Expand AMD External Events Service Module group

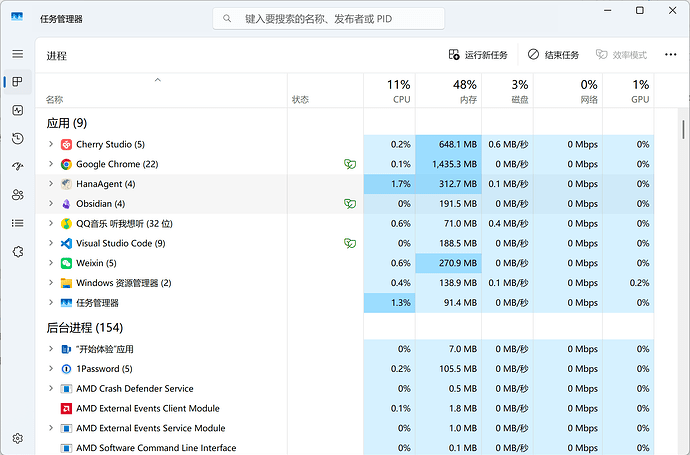51,428
